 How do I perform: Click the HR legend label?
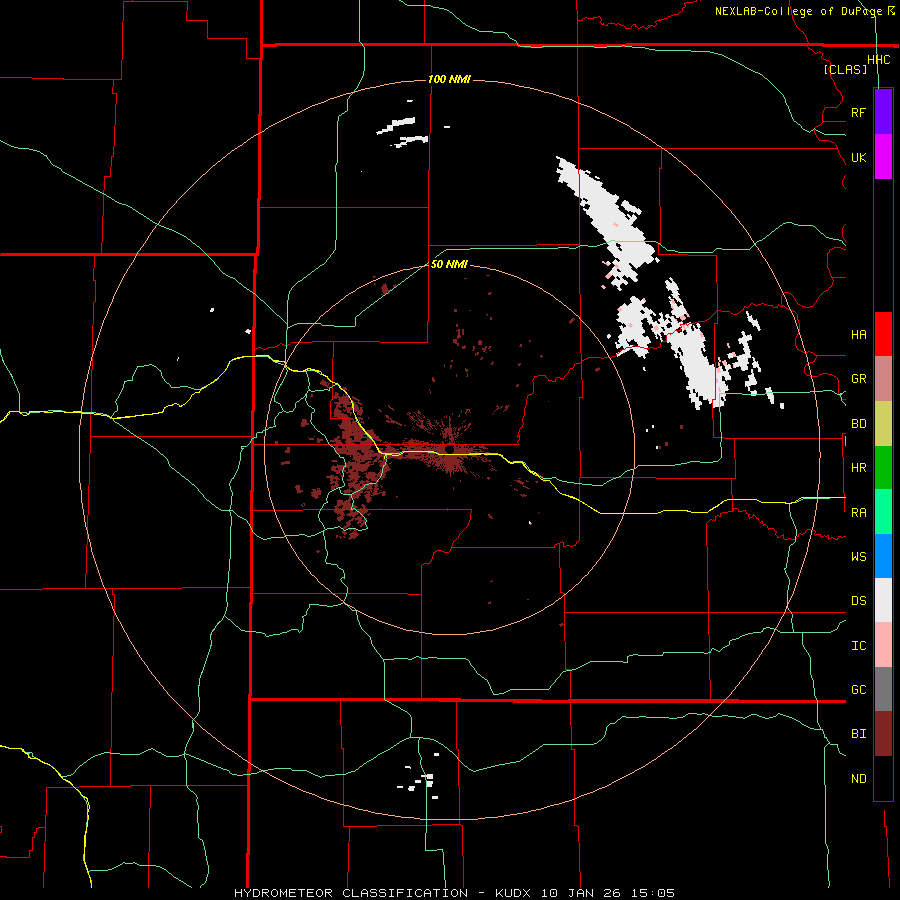click(x=859, y=468)
